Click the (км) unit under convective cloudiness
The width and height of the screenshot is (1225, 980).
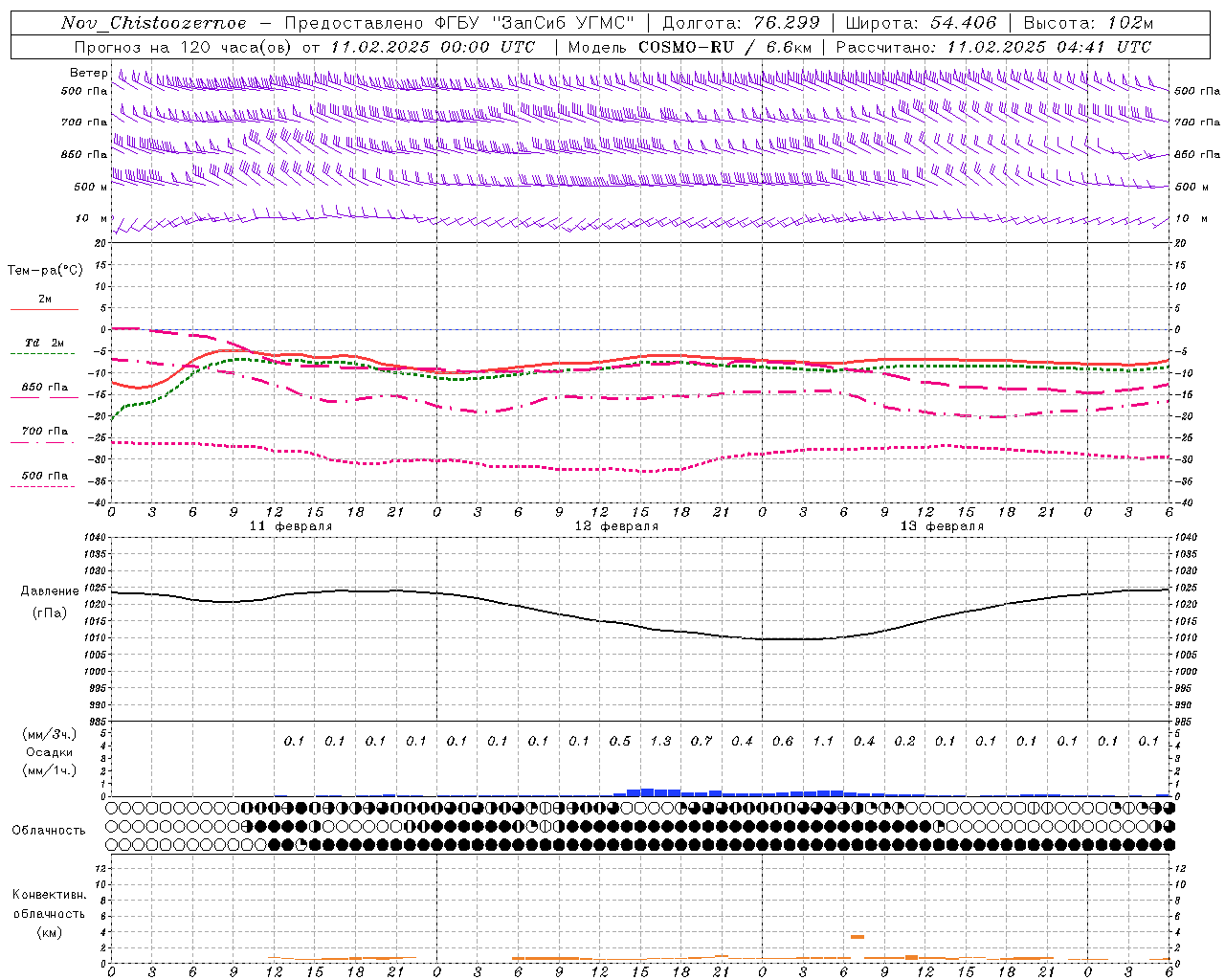49,932
